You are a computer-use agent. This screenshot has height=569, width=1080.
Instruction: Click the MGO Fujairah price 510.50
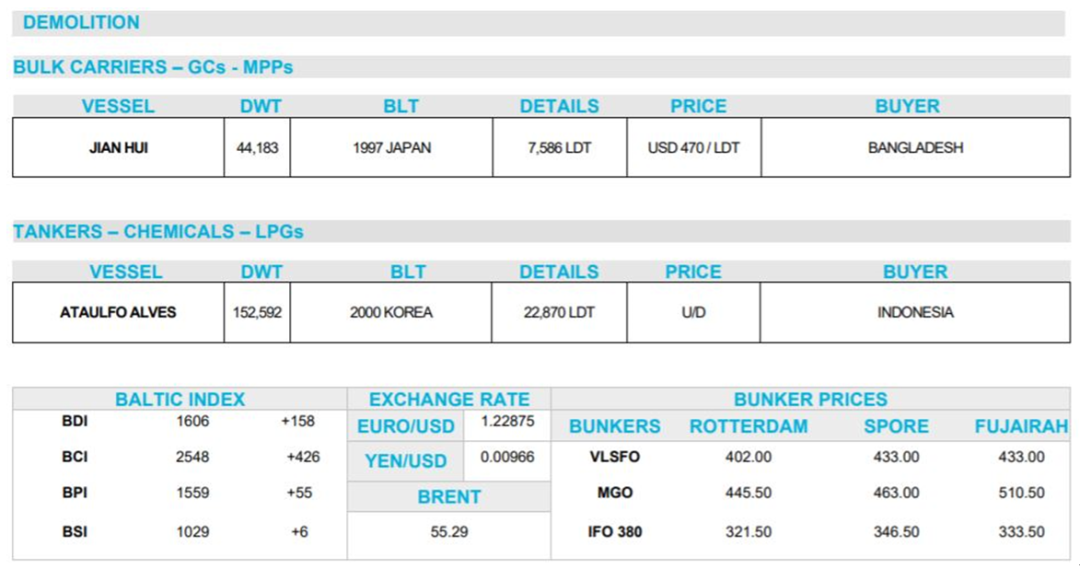[1021, 493]
